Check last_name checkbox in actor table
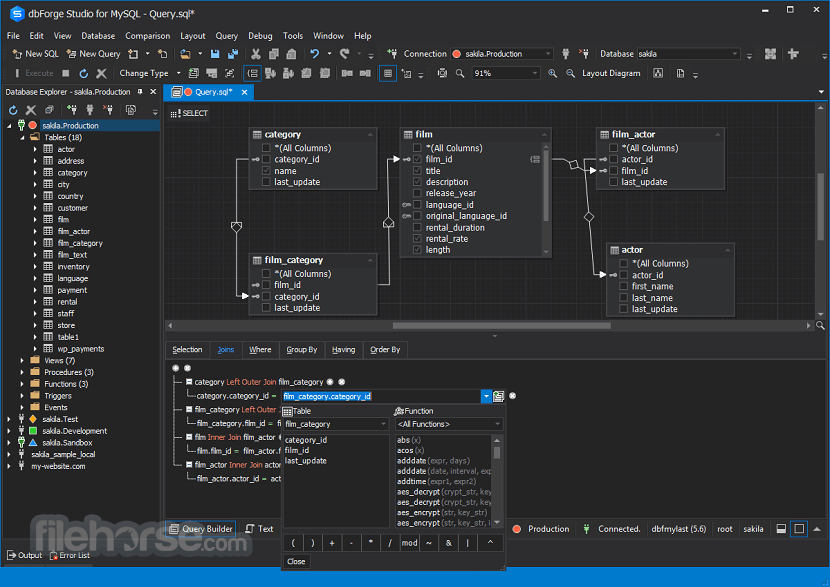This screenshot has height=587, width=830. (x=624, y=298)
